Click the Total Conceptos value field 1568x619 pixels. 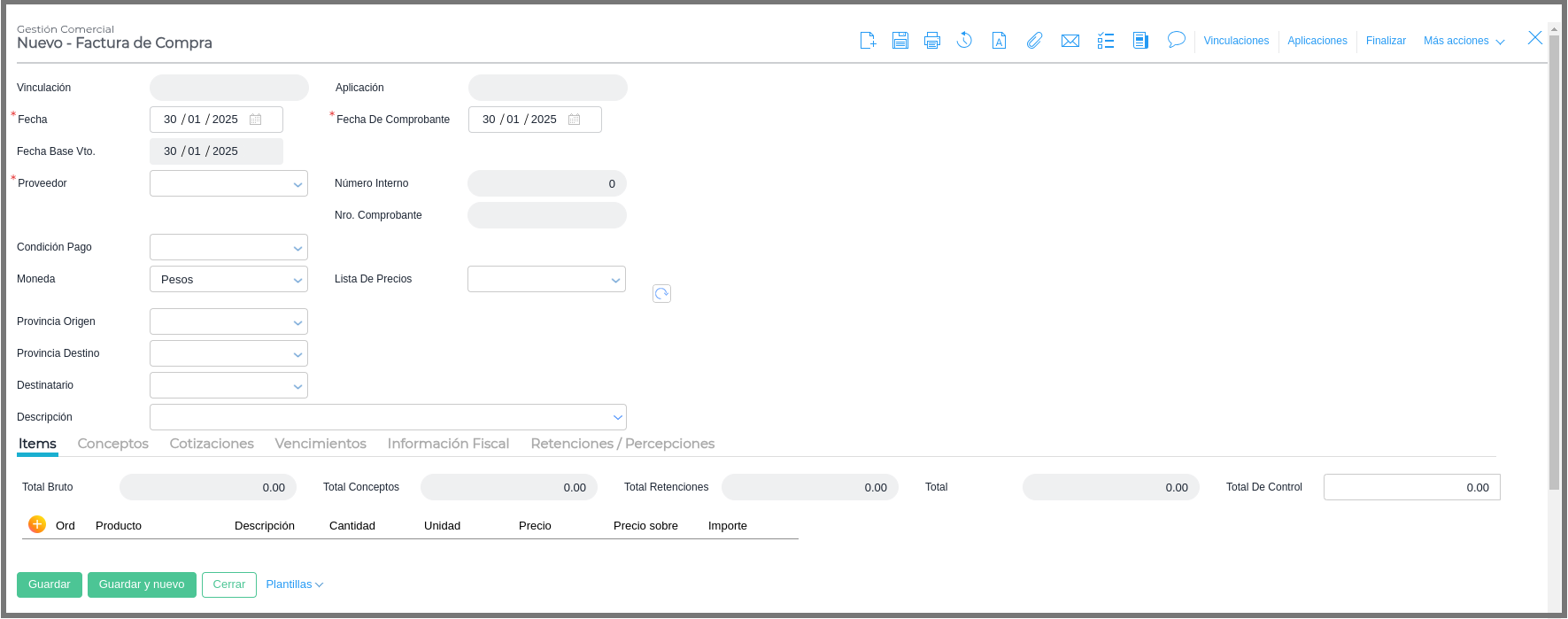coord(509,487)
